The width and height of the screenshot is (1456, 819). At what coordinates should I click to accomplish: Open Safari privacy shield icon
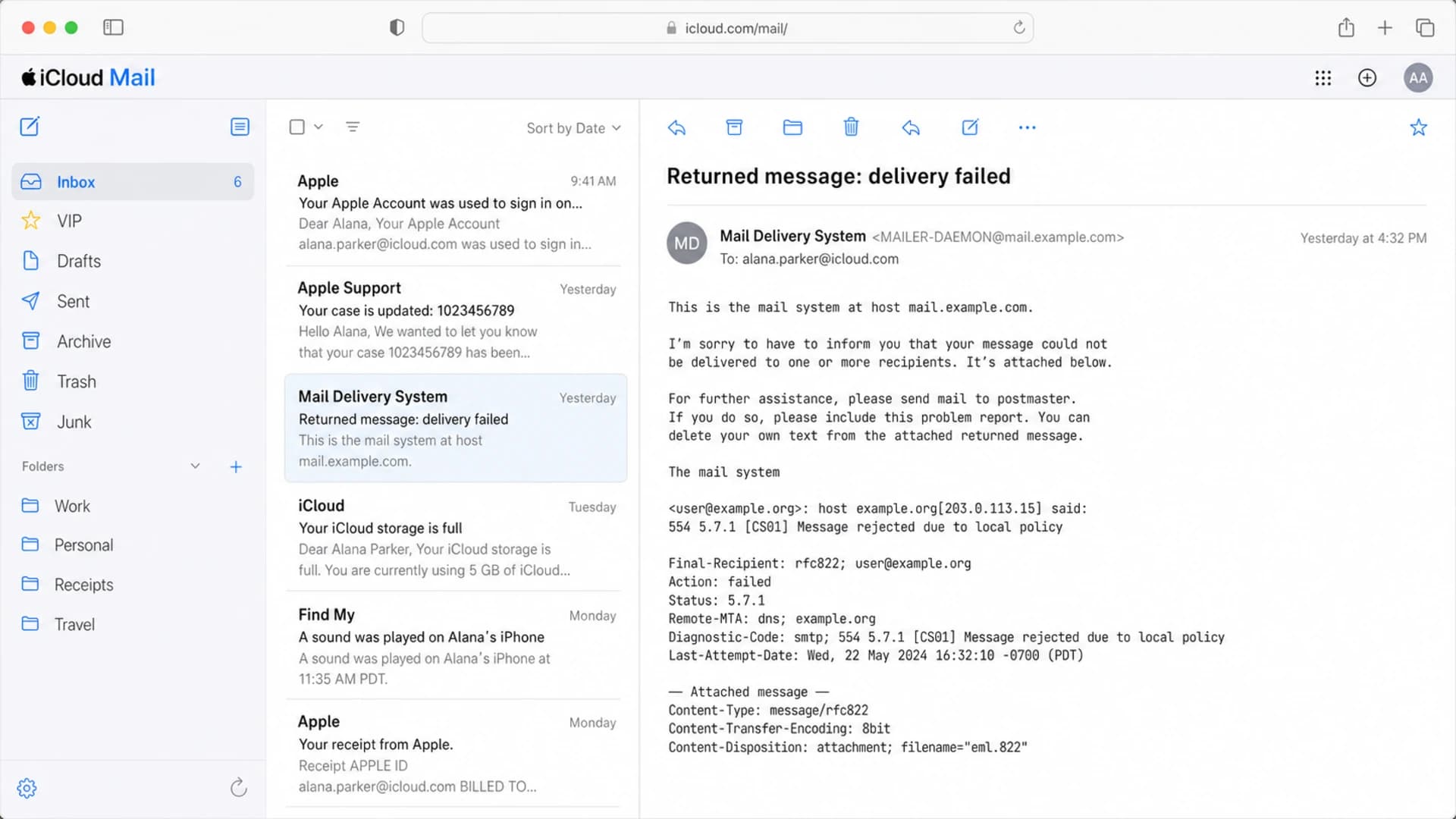point(397,28)
